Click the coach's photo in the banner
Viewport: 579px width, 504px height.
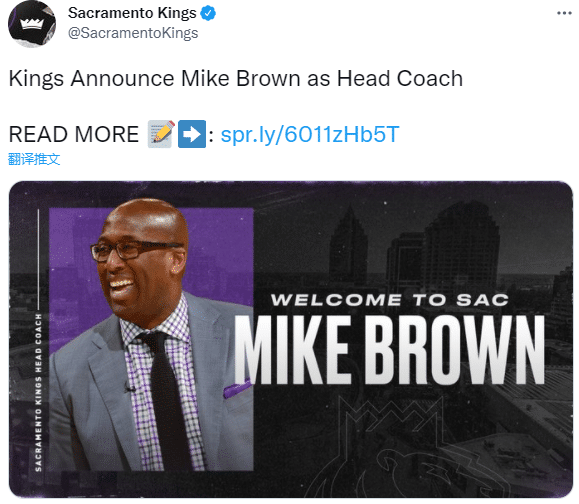click(151, 339)
